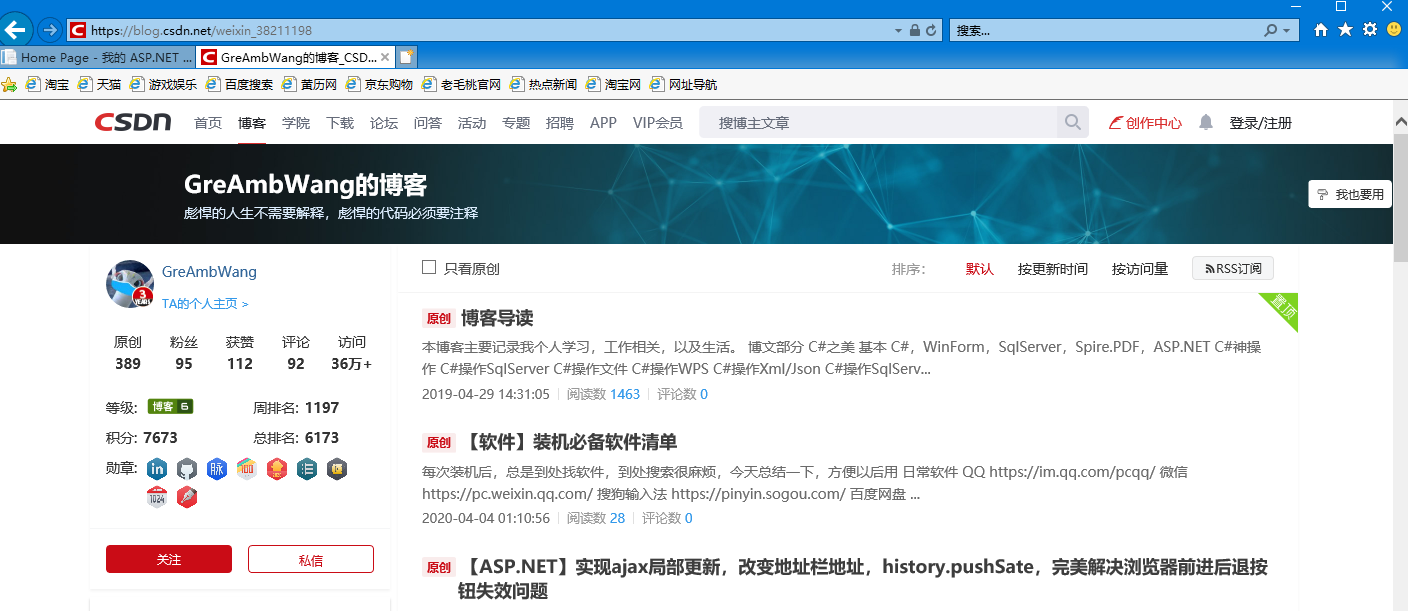Screen dimensions: 1408x611
Task: Click the green 博客 6 level badge
Action: pyautogui.click(x=170, y=407)
